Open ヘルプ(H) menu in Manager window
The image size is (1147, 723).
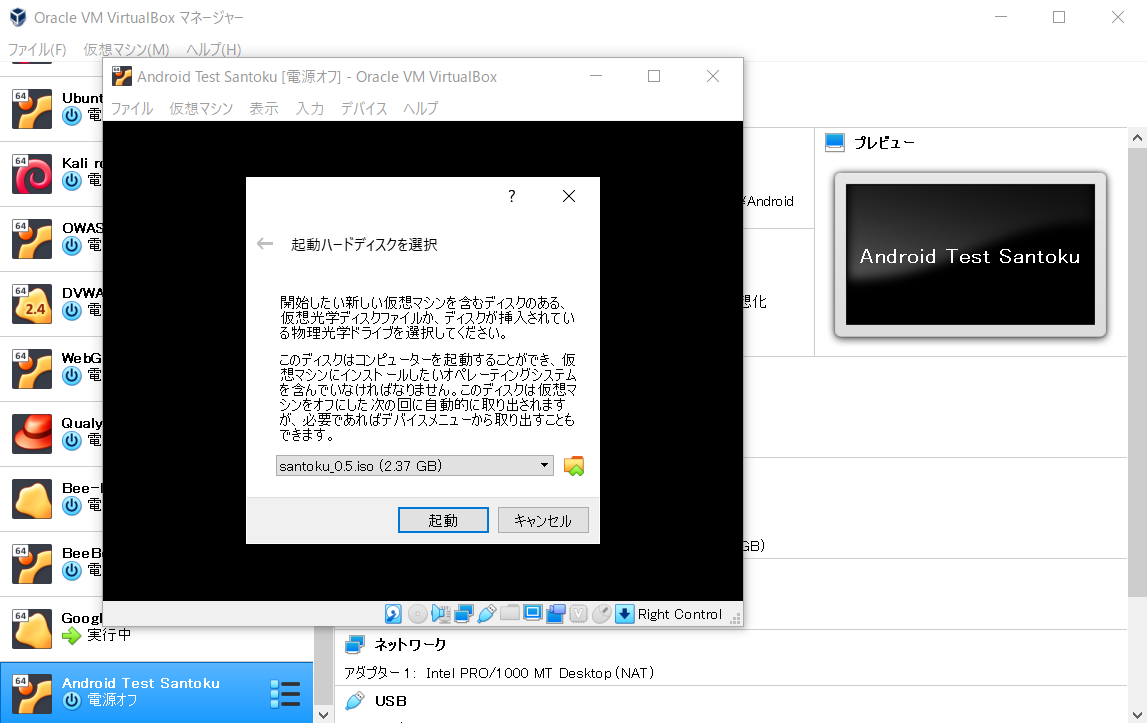click(214, 50)
